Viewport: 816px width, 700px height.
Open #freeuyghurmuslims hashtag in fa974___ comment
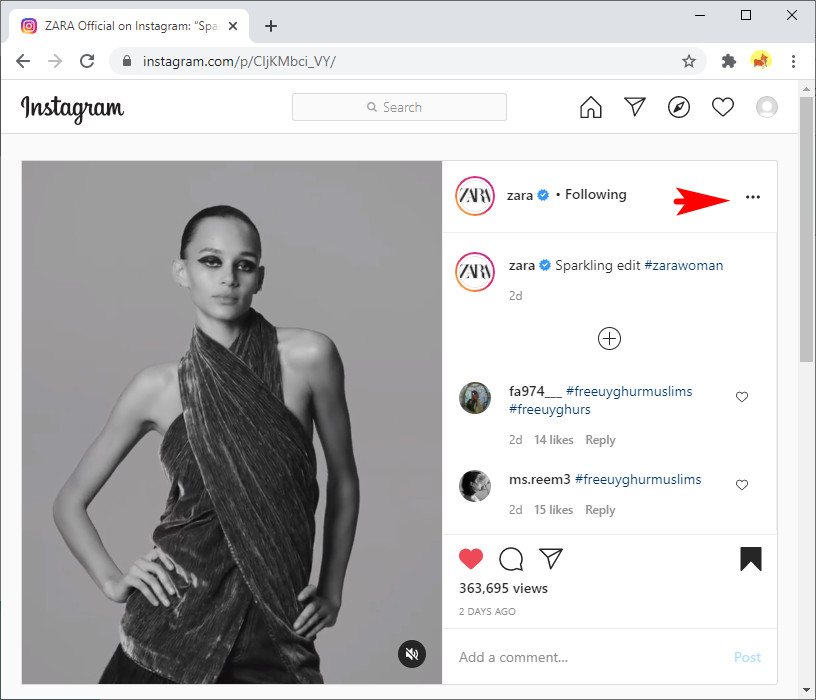[x=629, y=391]
